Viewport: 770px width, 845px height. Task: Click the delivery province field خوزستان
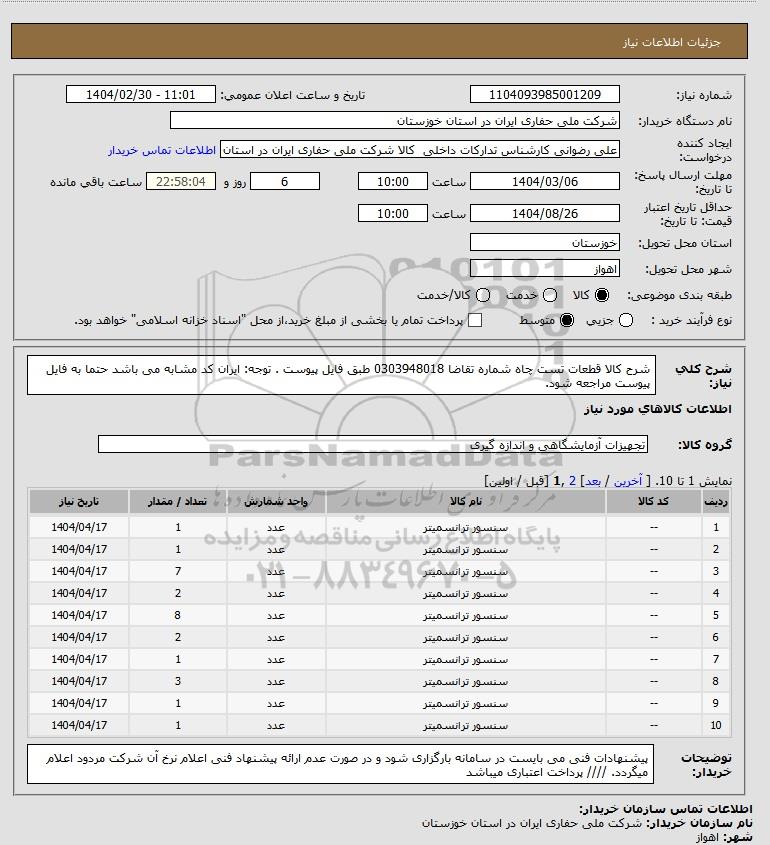[x=545, y=243]
